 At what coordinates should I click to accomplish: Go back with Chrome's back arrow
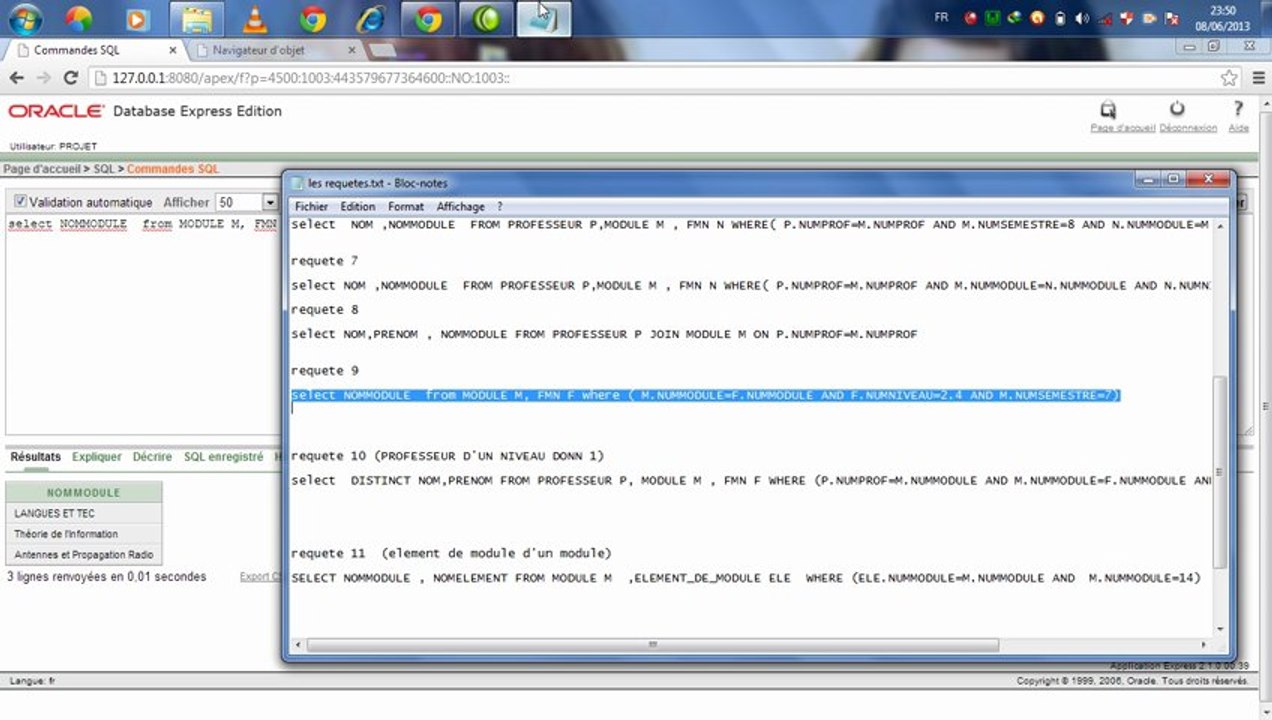(17, 78)
